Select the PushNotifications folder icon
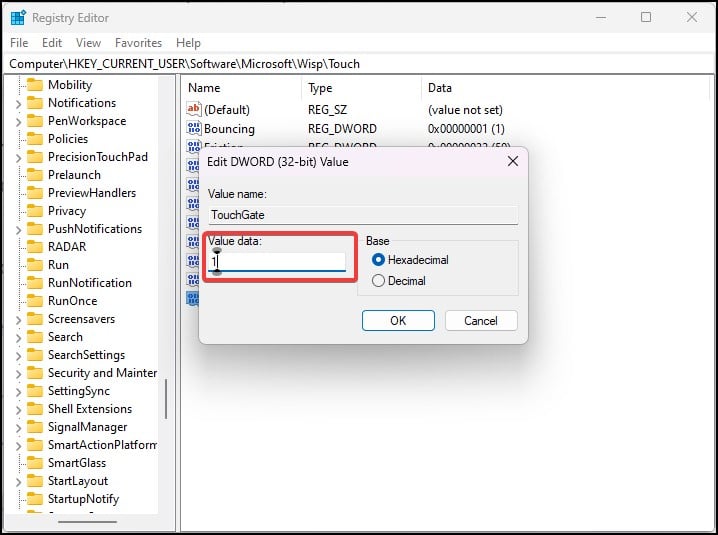Screen dimensions: 718x535 (35, 229)
